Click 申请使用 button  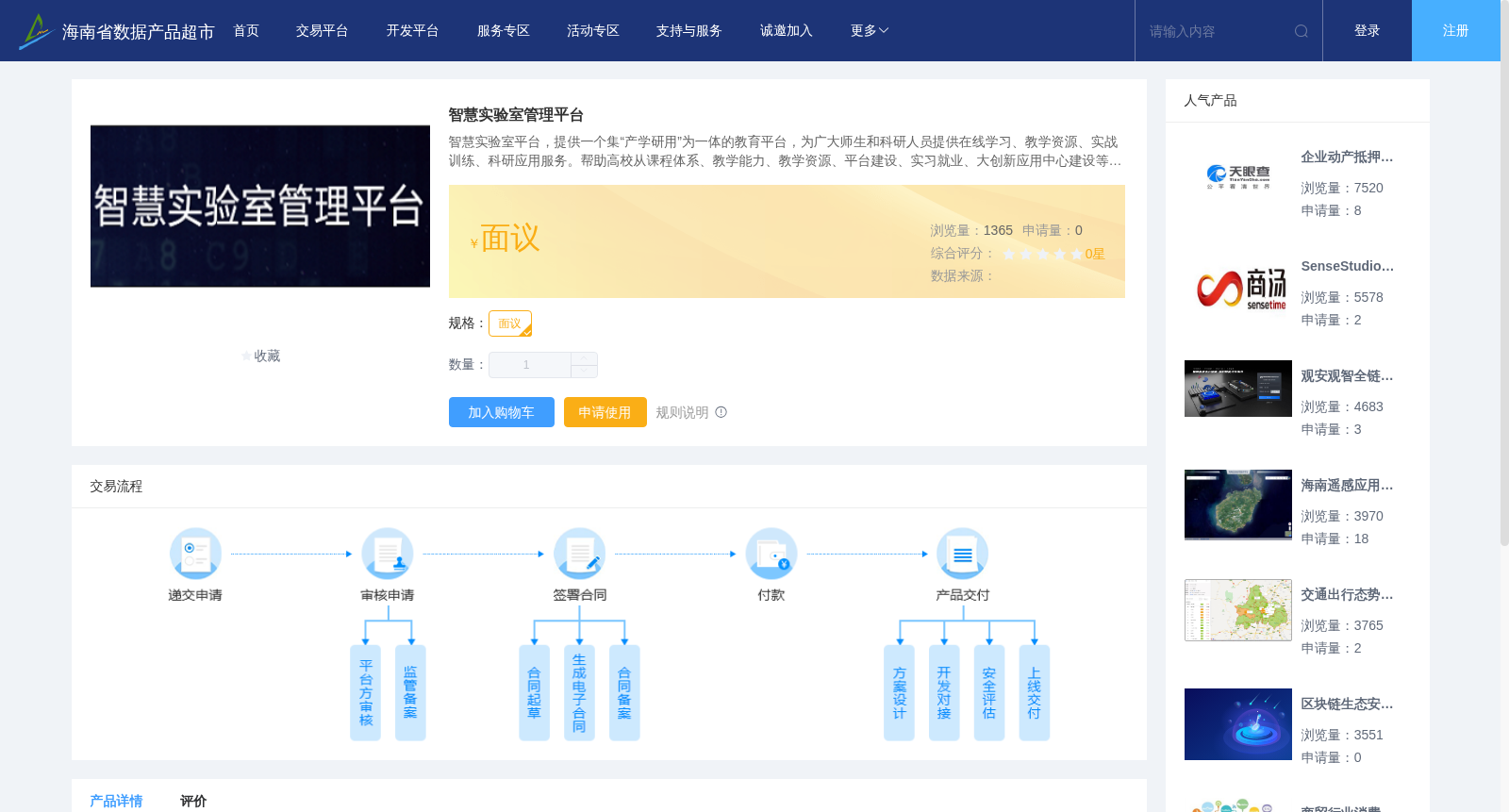coord(605,412)
